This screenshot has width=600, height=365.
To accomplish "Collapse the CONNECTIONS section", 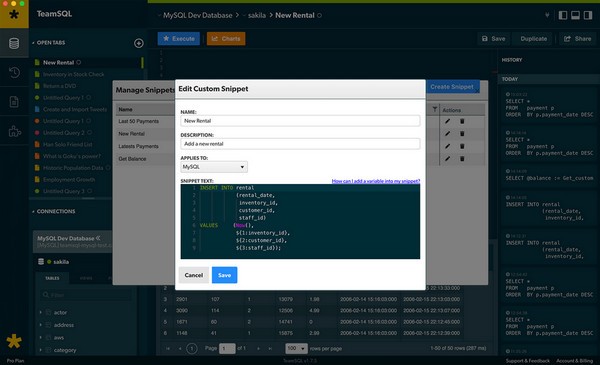I will point(33,212).
